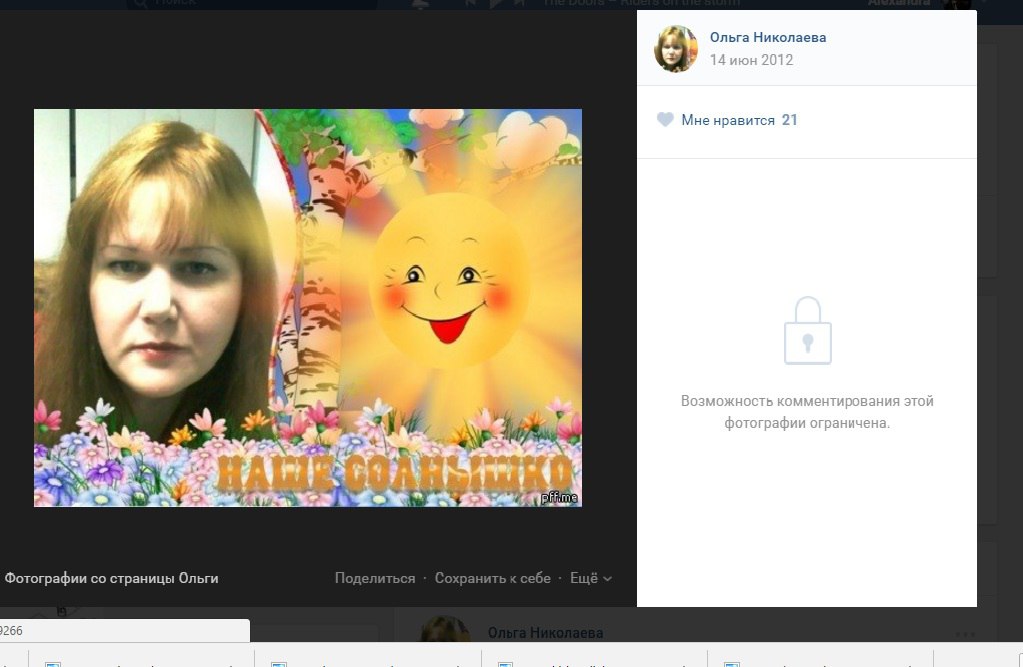Open Ольга Николаева profile name in side panel

tap(767, 37)
